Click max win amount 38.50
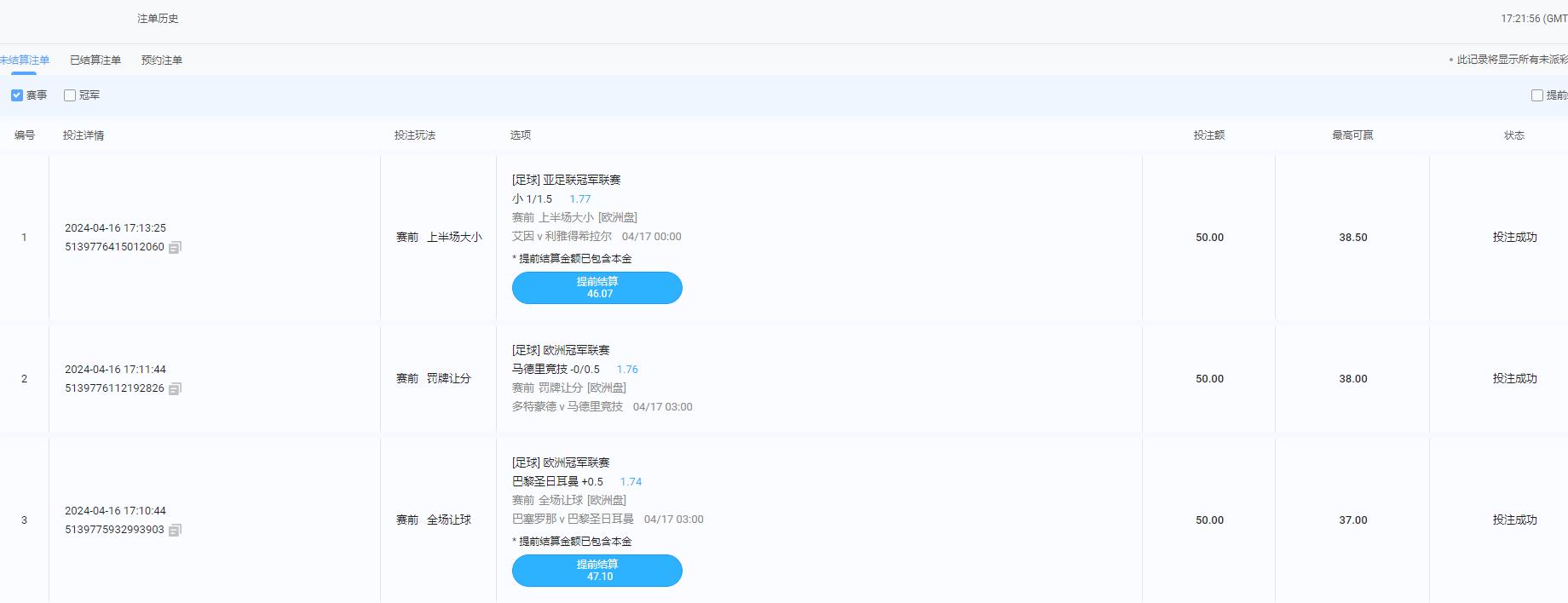 click(x=1353, y=238)
